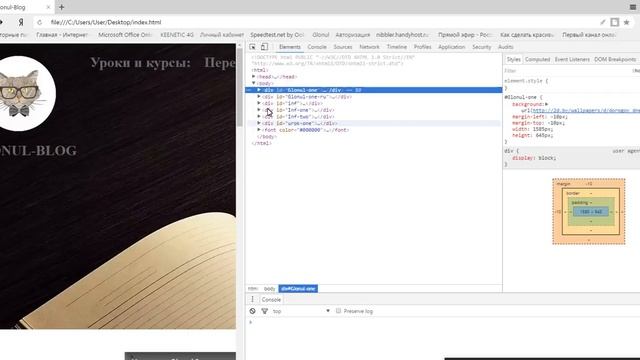Select the DOM Breakpoints sidebar tab
The width and height of the screenshot is (640, 360).
[x=615, y=60]
